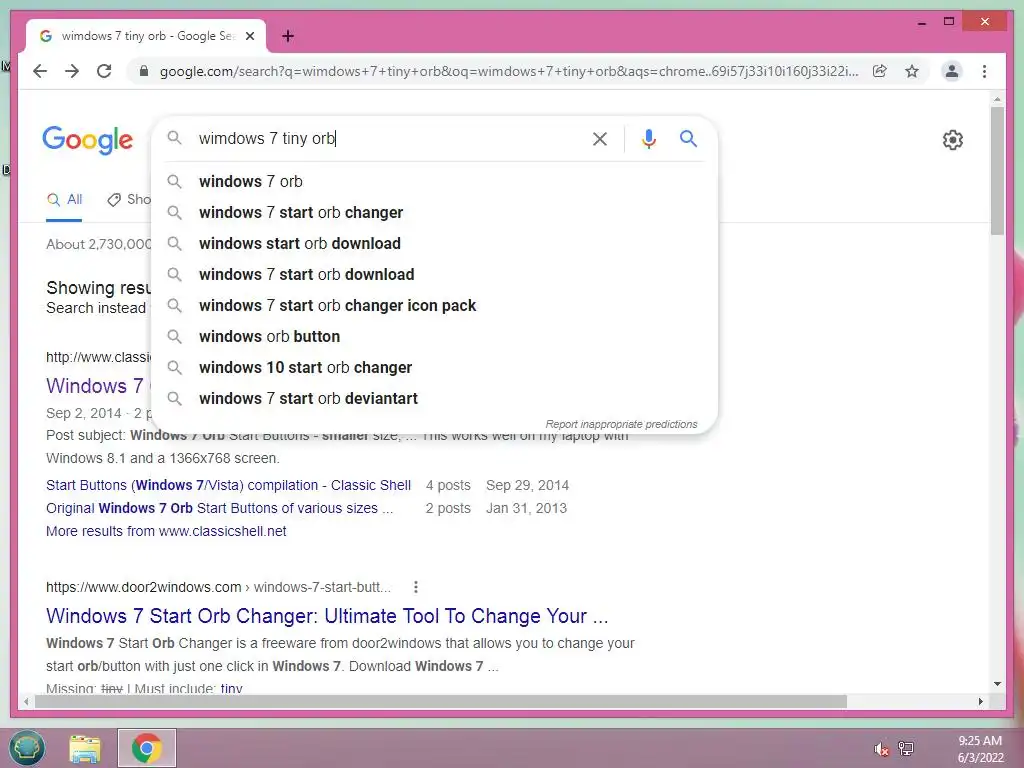
Task: Open Chrome three-dot menu
Action: (984, 71)
